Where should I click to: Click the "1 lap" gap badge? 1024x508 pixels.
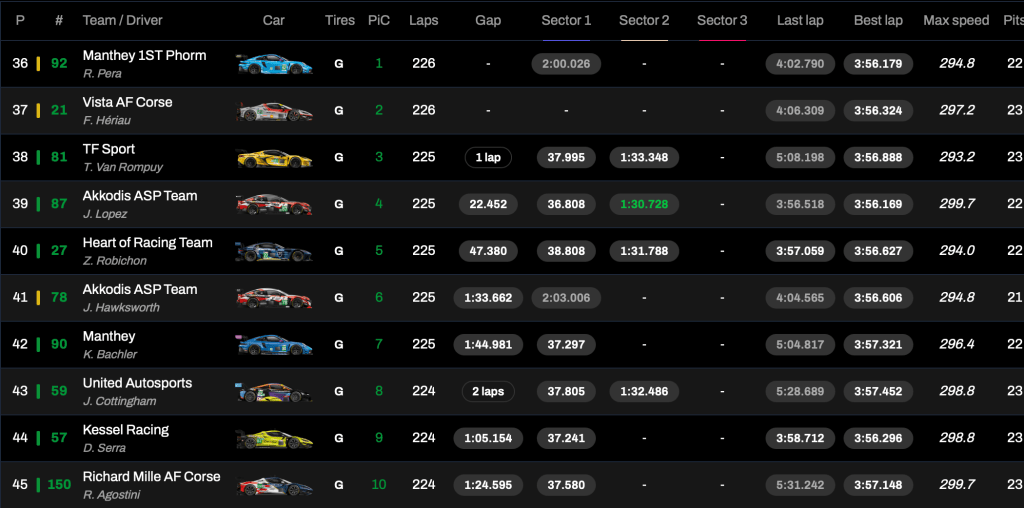coord(488,158)
